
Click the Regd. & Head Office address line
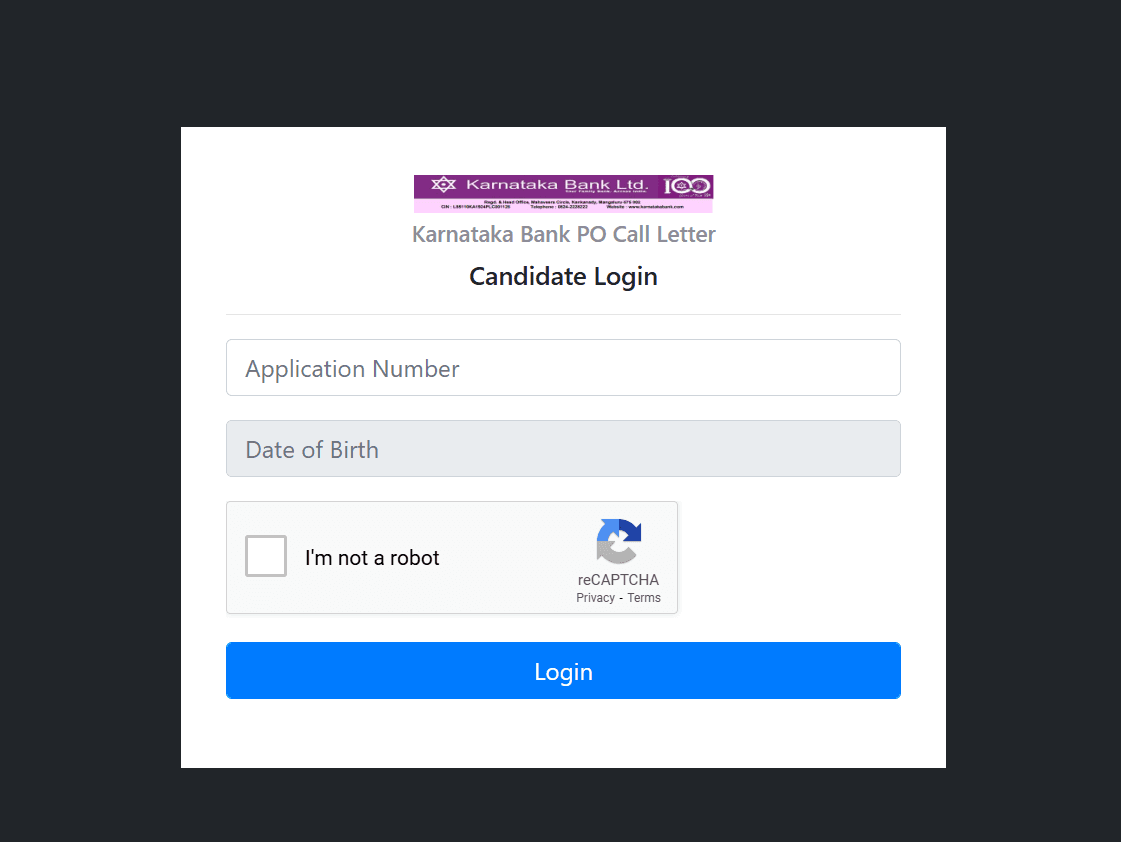click(563, 202)
